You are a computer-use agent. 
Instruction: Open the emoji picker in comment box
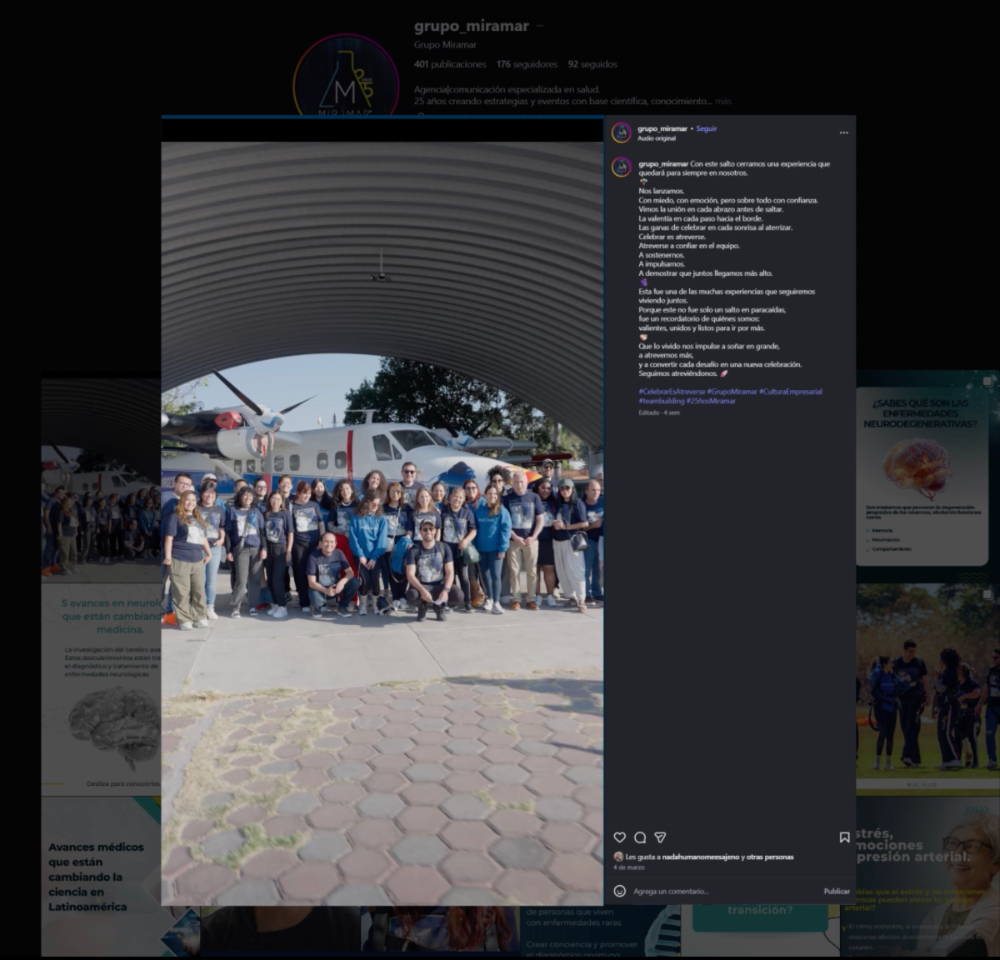pos(619,891)
